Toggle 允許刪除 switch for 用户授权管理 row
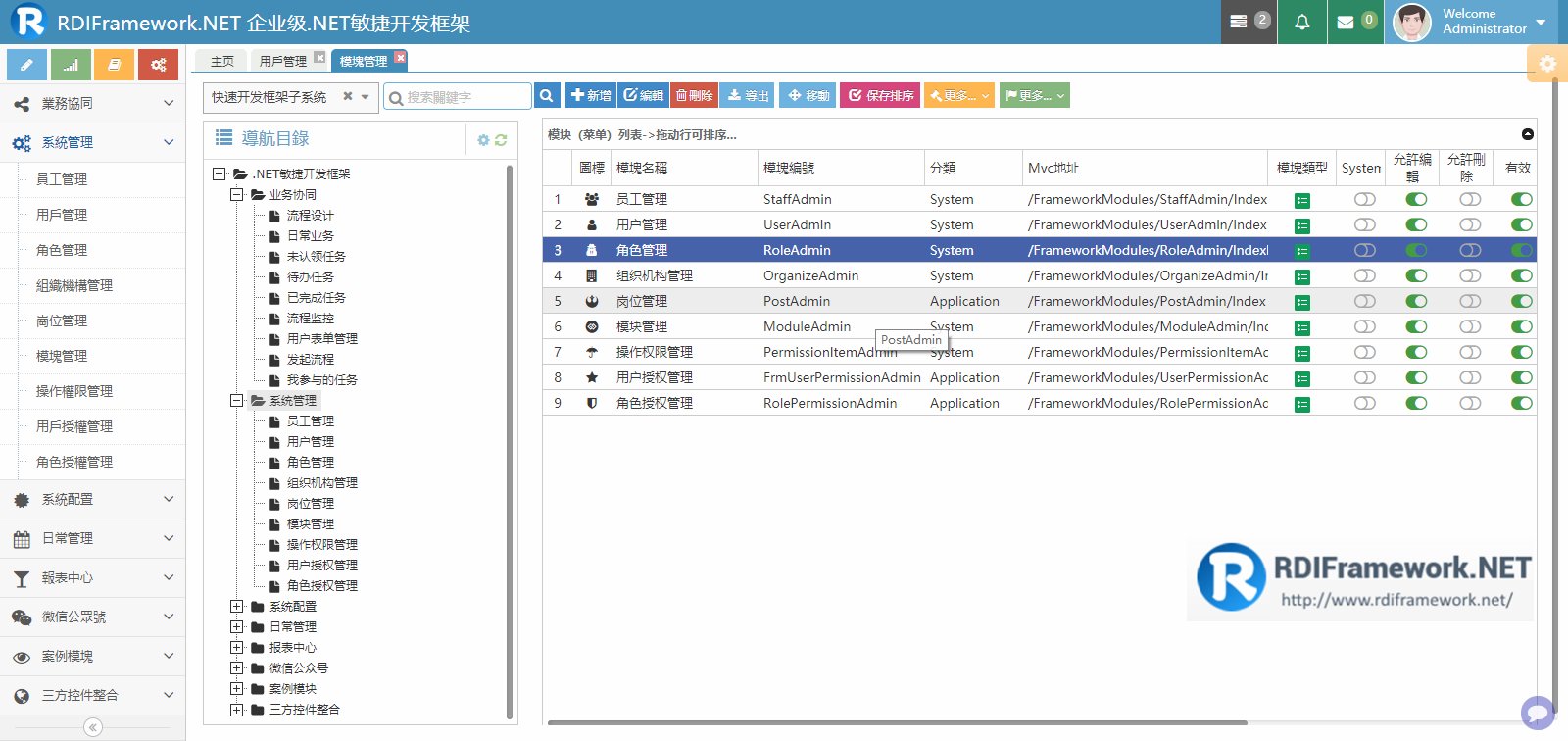This screenshot has width=1568, height=741. pyautogui.click(x=1470, y=377)
